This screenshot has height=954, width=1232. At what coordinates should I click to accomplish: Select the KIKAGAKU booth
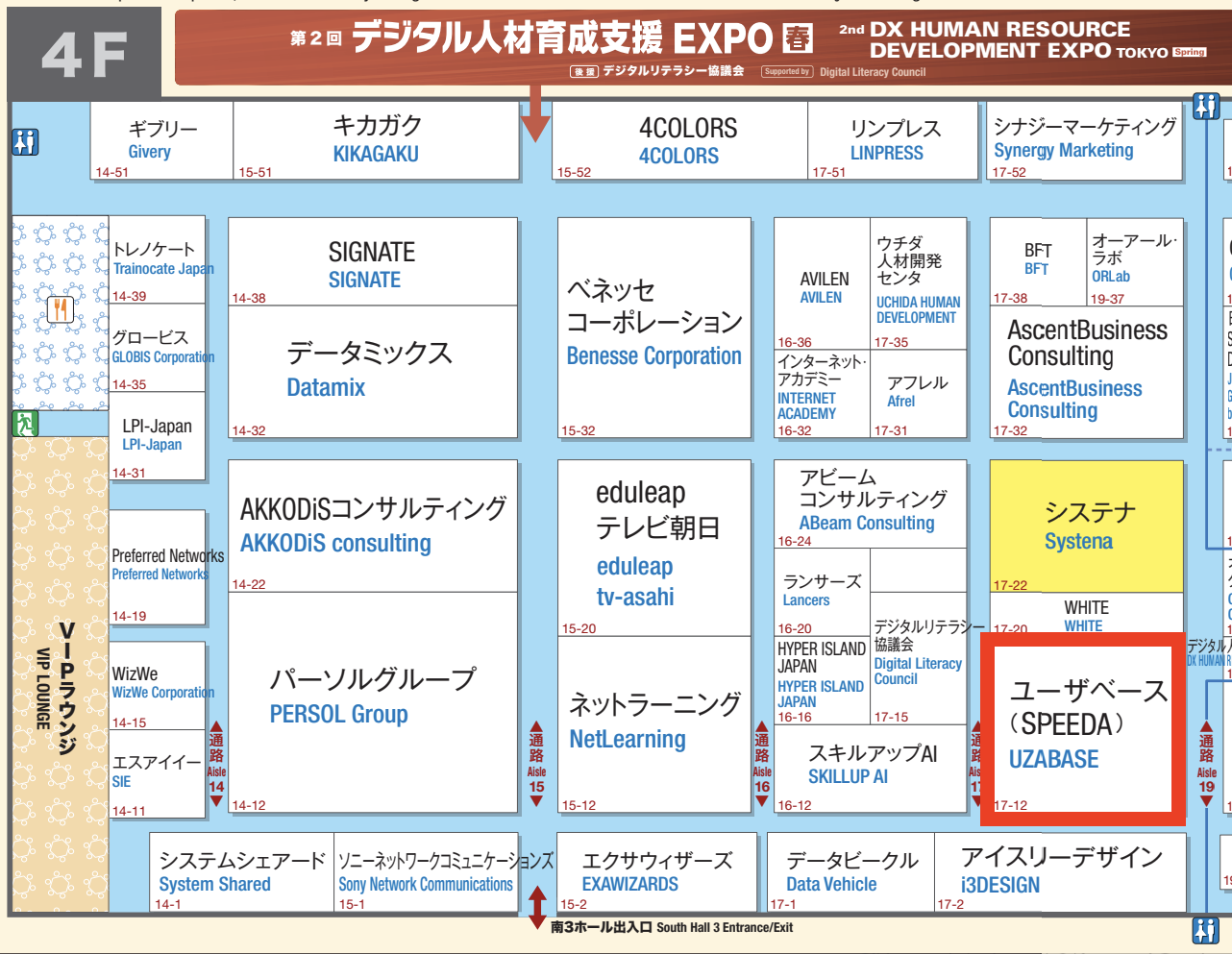pyautogui.click(x=376, y=141)
